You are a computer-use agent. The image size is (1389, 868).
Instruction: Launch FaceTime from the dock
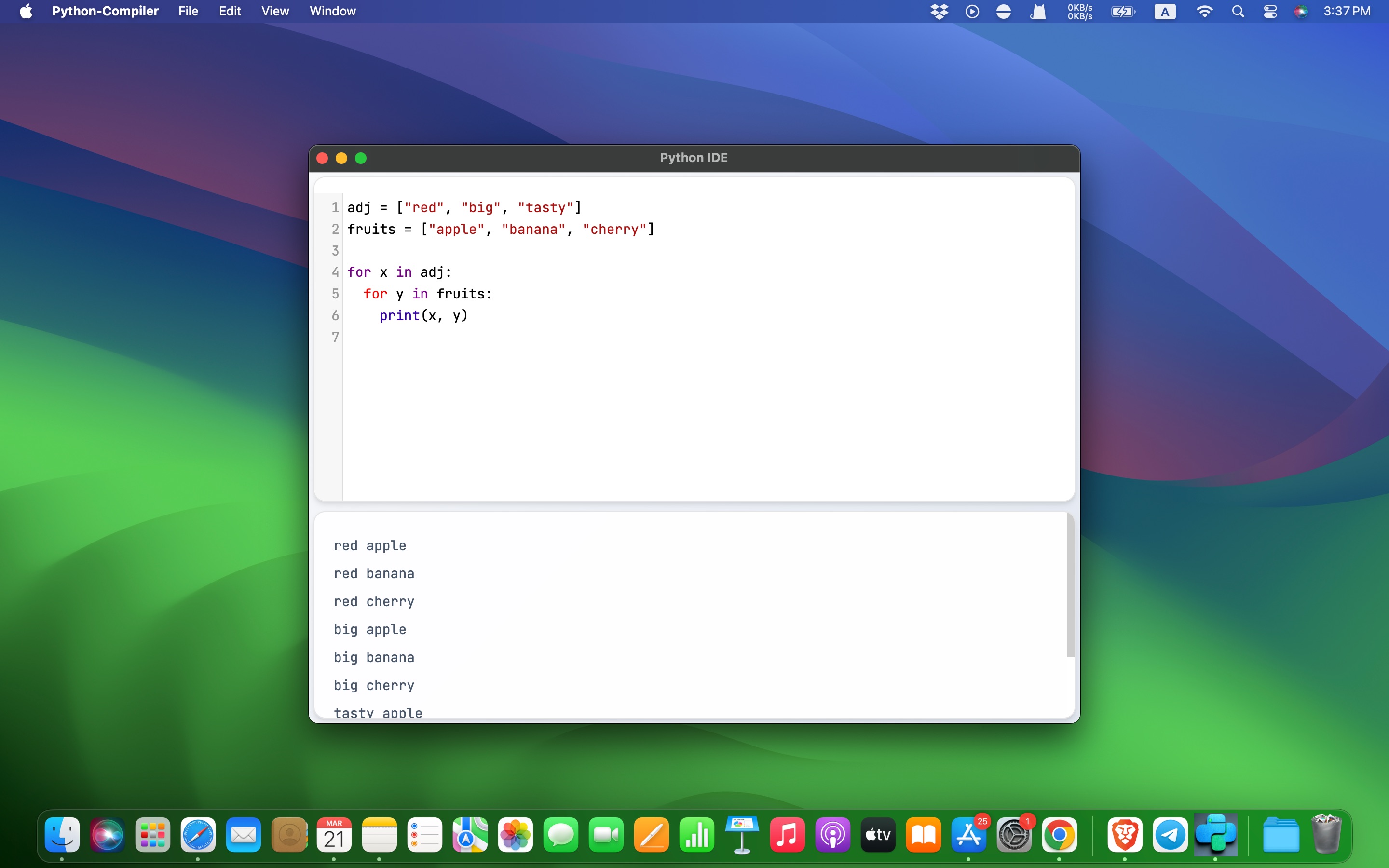tap(606, 835)
